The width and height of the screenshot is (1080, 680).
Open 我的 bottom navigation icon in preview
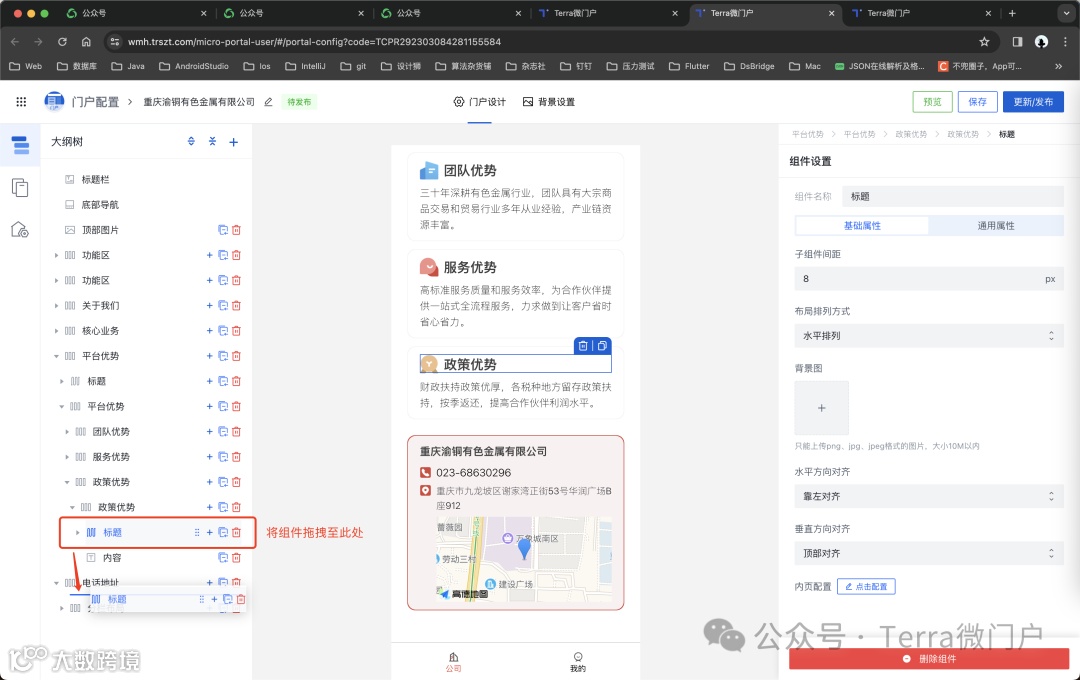(x=578, y=661)
